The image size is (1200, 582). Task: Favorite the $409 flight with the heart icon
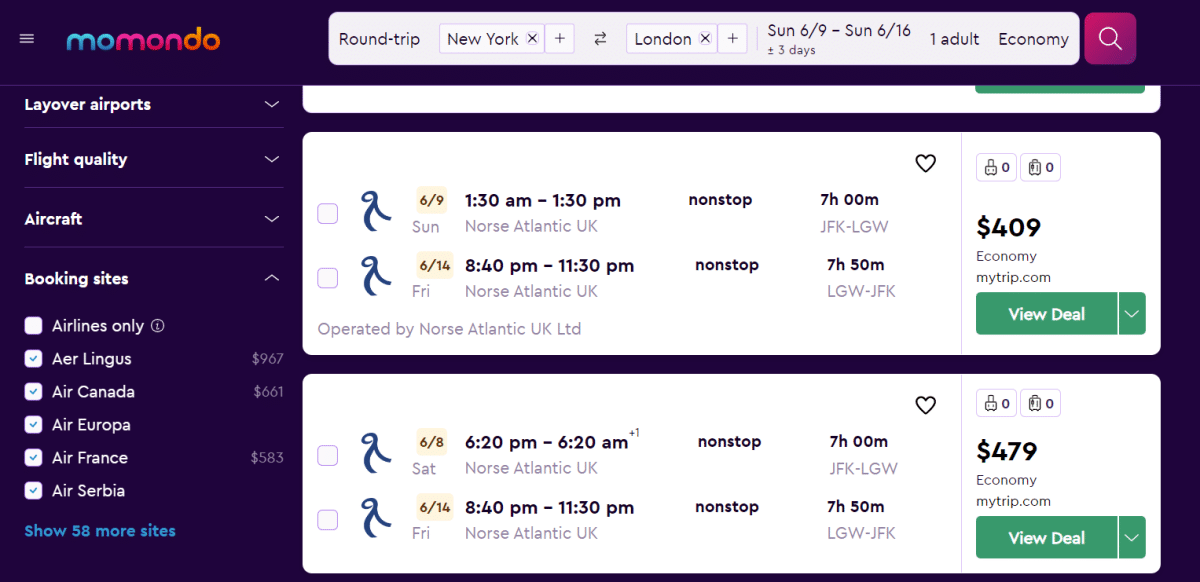(925, 163)
